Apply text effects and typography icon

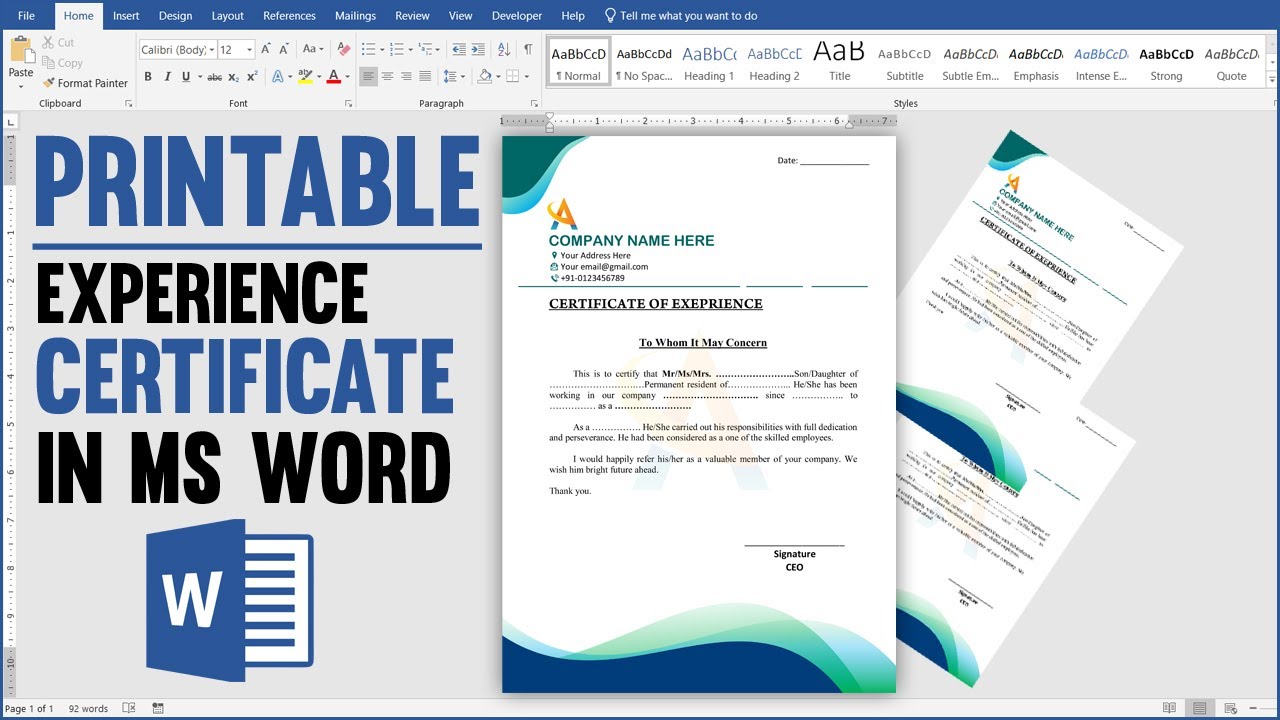pyautogui.click(x=277, y=77)
